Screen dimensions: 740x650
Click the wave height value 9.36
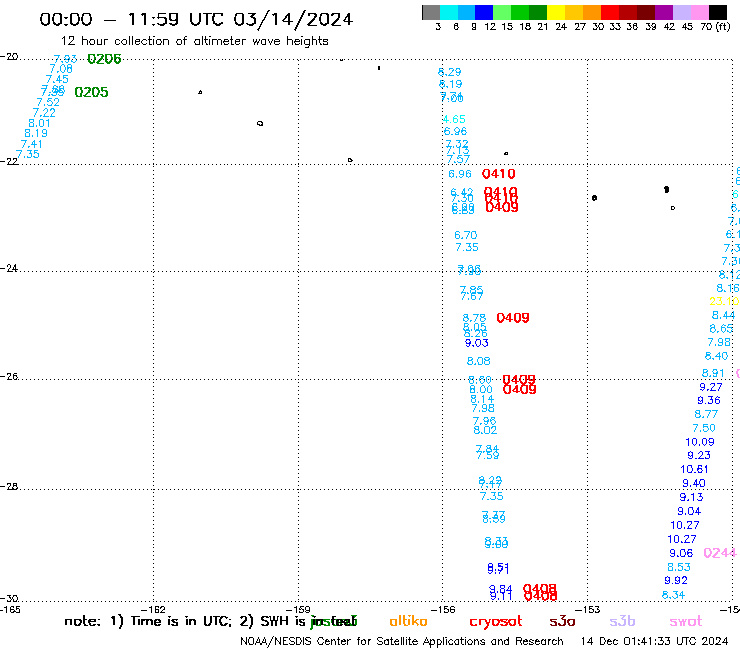coord(709,400)
